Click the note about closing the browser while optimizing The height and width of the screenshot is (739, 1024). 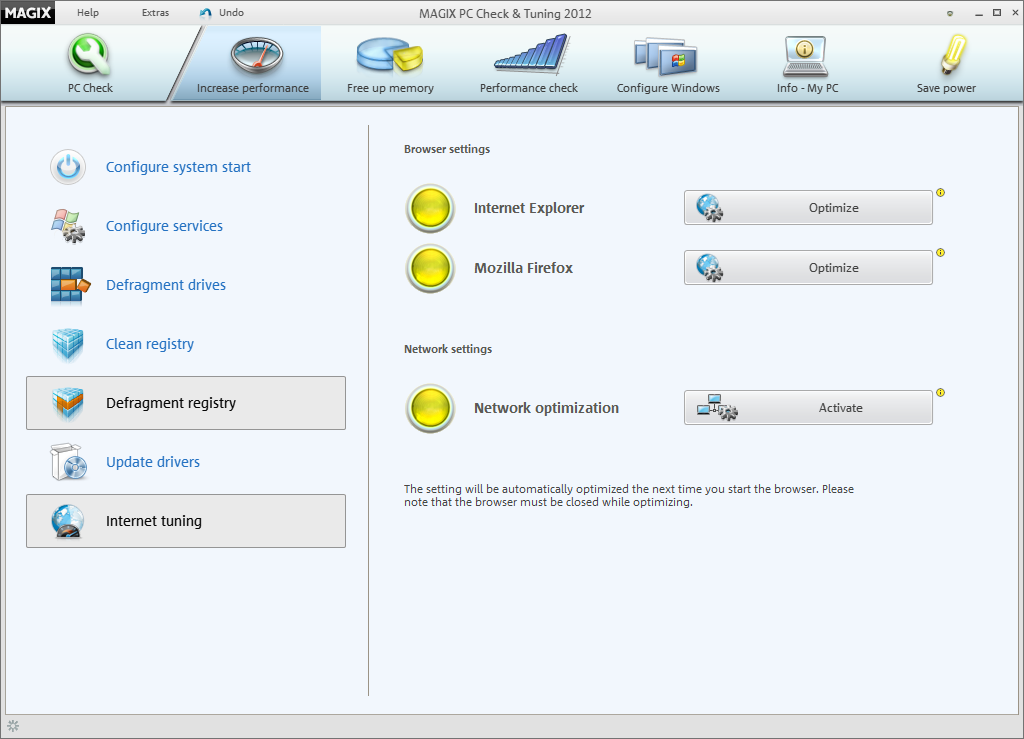(629, 495)
